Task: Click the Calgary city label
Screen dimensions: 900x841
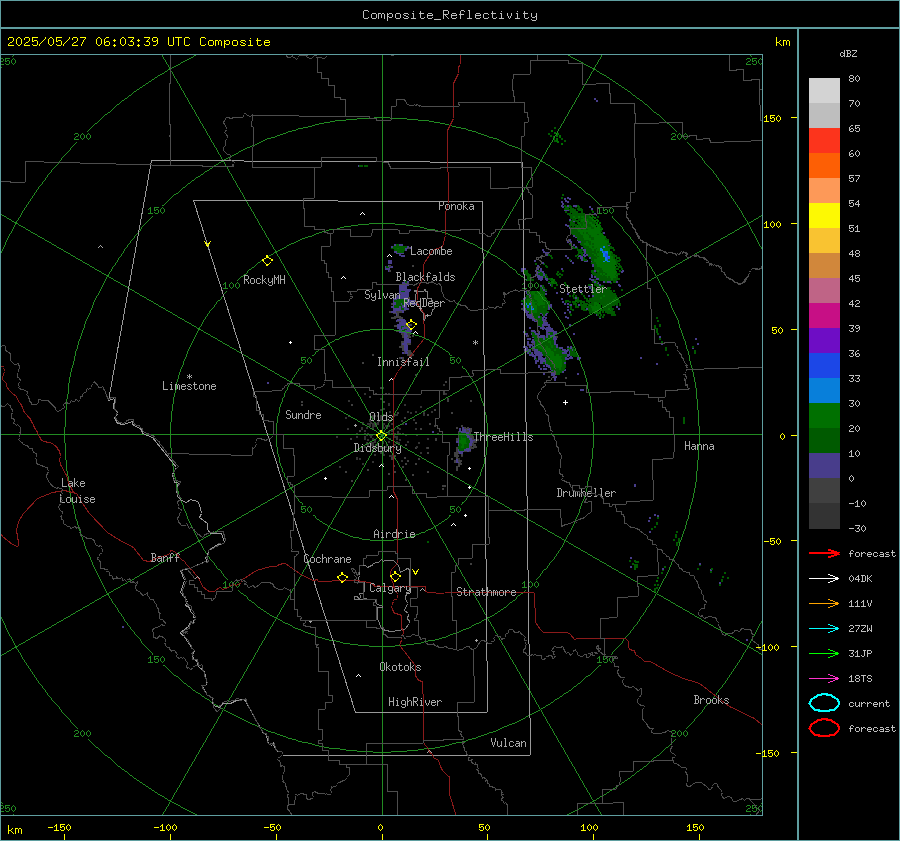Action: (x=390, y=588)
